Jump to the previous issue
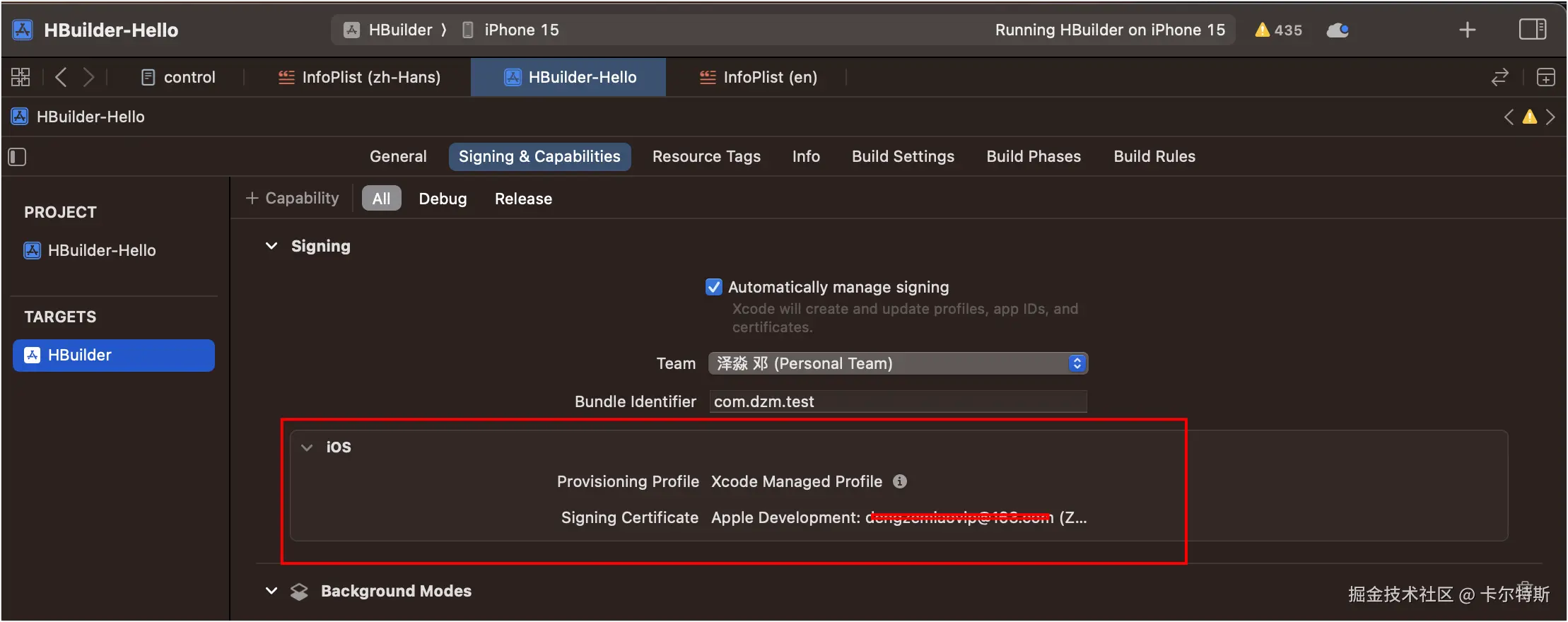The image size is (1568, 622). pyautogui.click(x=1509, y=117)
